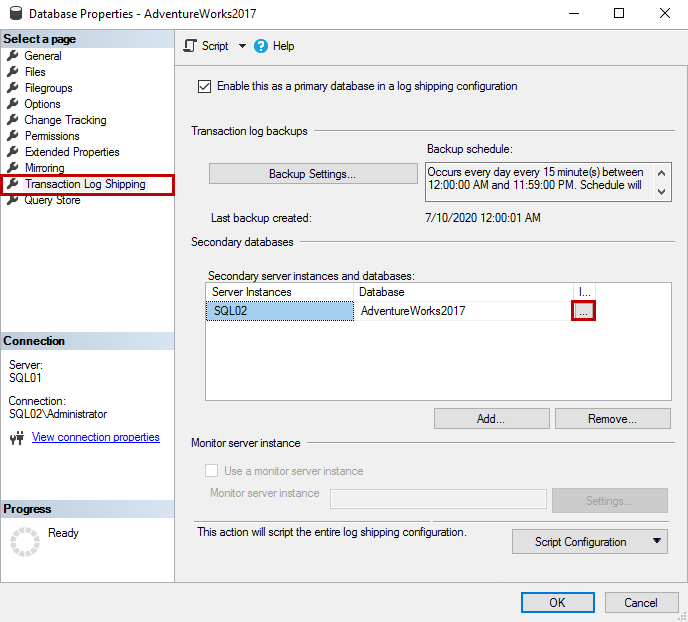
Task: Click the wrench icon next to Filegroups
Action: pyautogui.click(x=13, y=88)
